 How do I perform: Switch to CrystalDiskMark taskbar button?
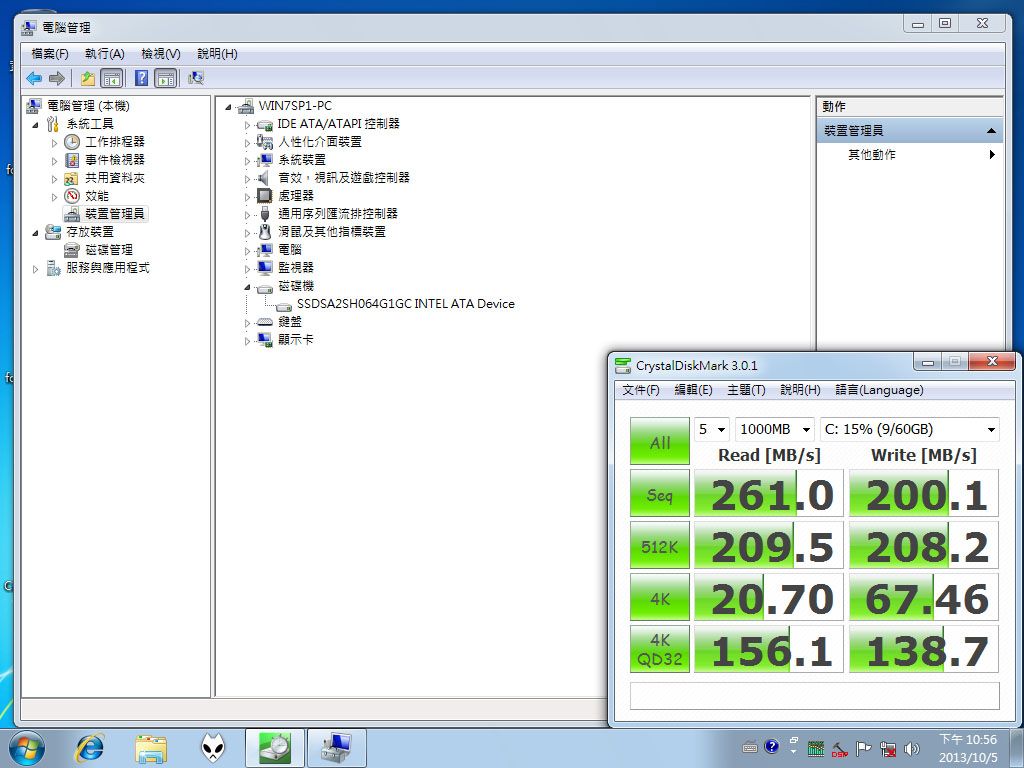(x=275, y=748)
